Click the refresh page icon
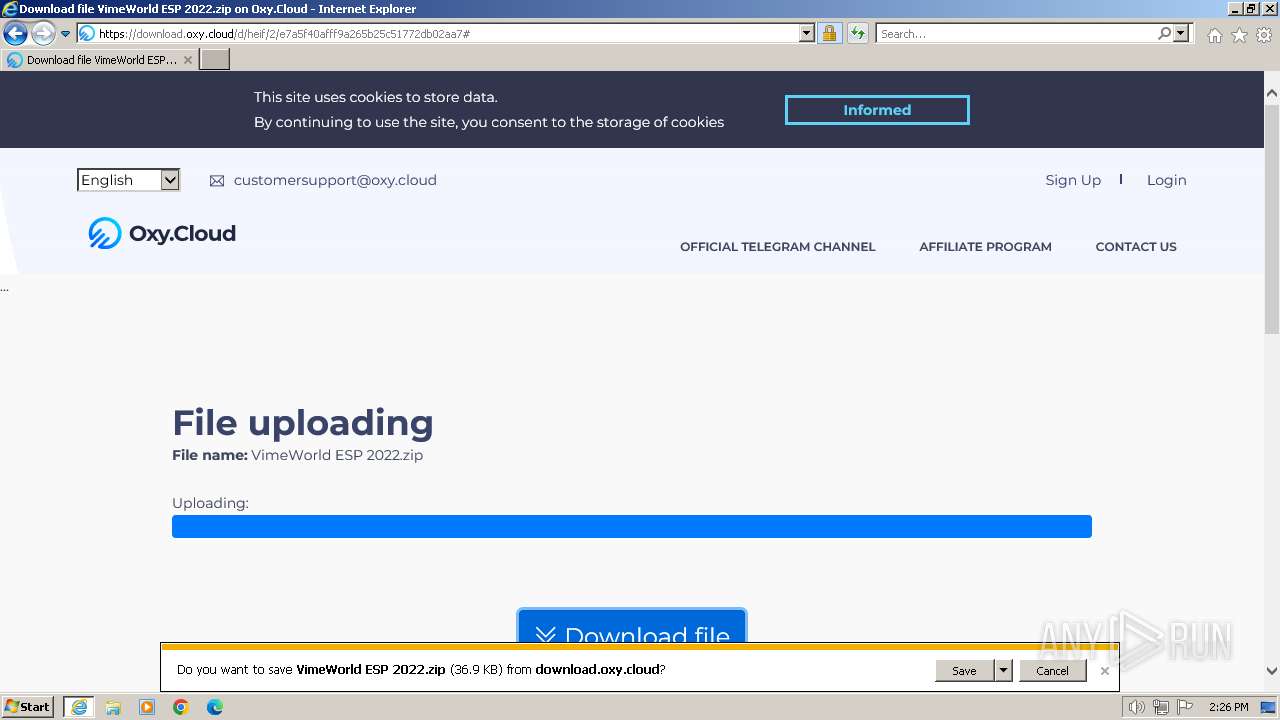 [x=858, y=34]
